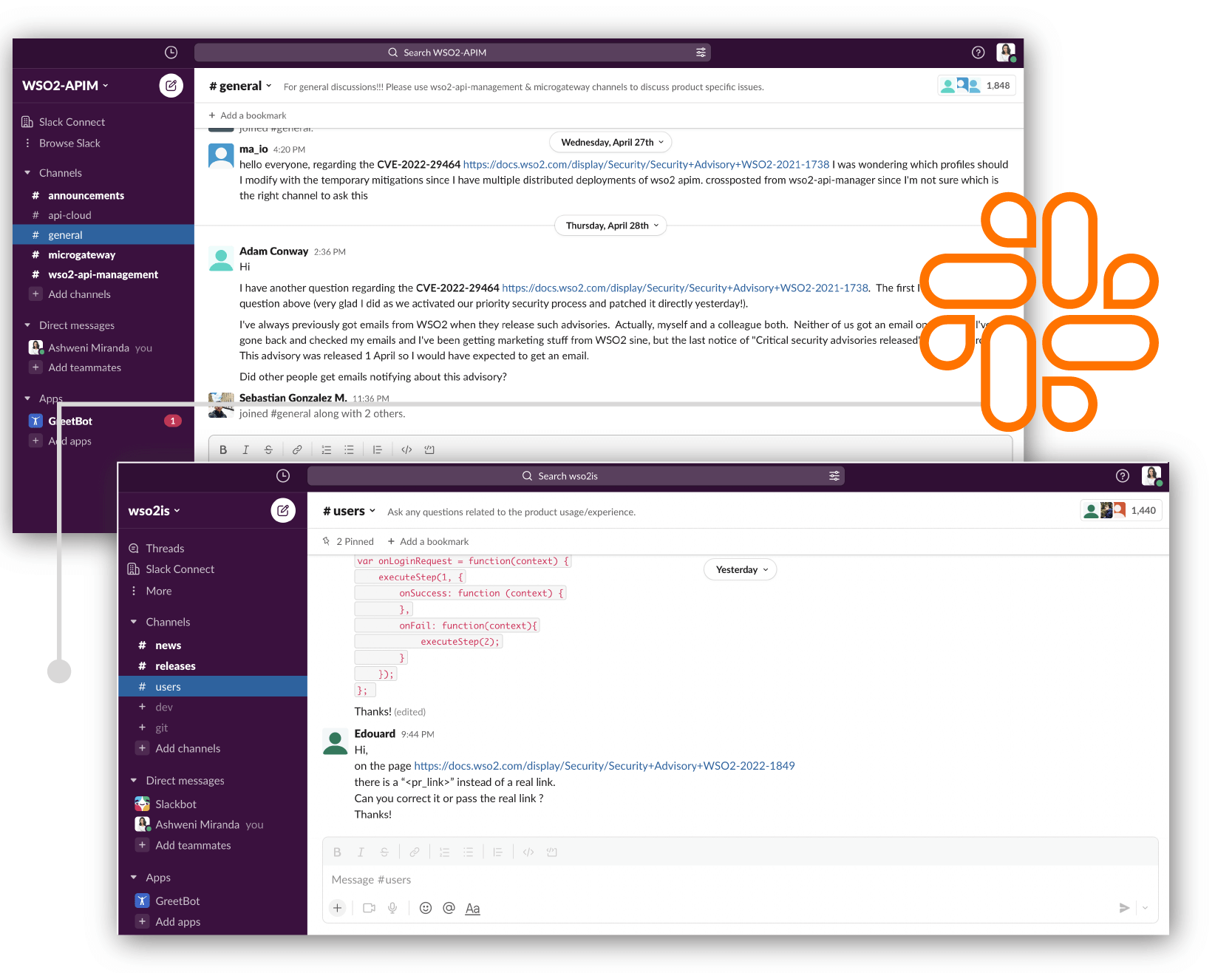The image size is (1232, 973).
Task: Click code block icon in #users composer
Action: [551, 852]
